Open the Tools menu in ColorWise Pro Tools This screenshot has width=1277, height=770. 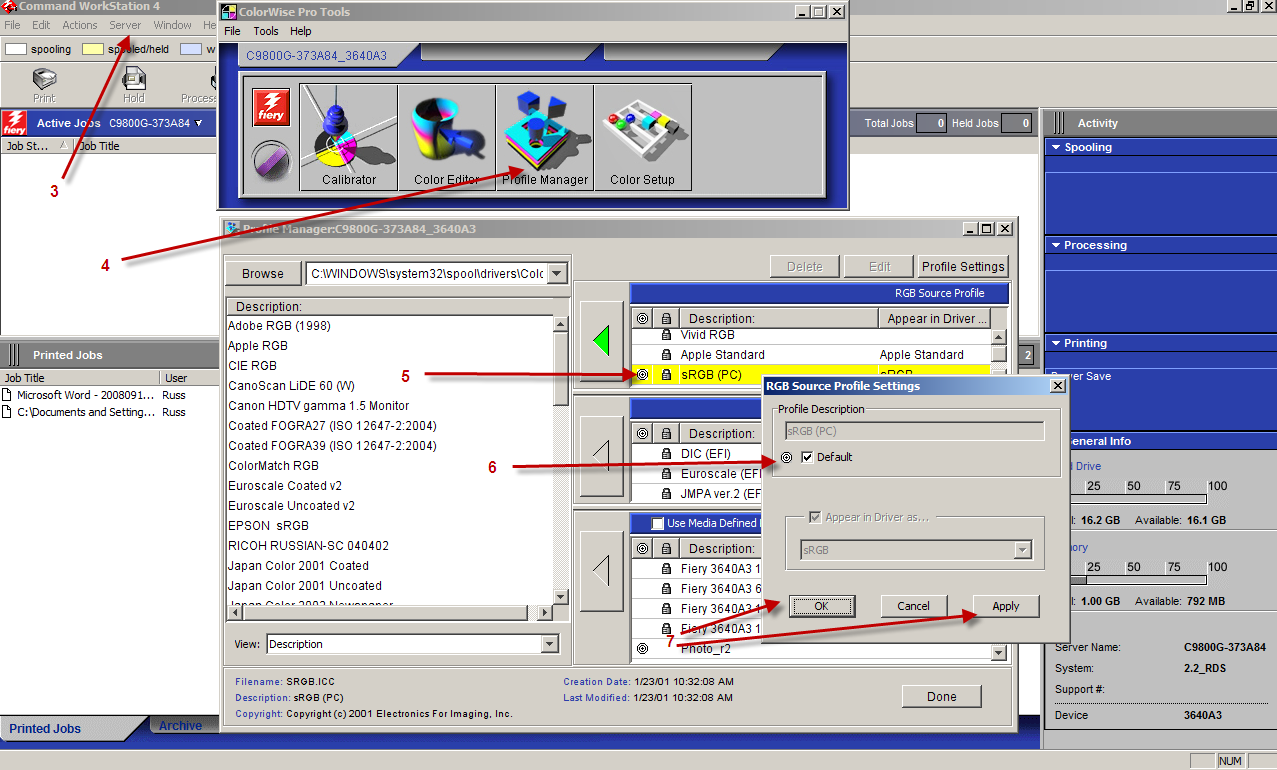tap(266, 31)
